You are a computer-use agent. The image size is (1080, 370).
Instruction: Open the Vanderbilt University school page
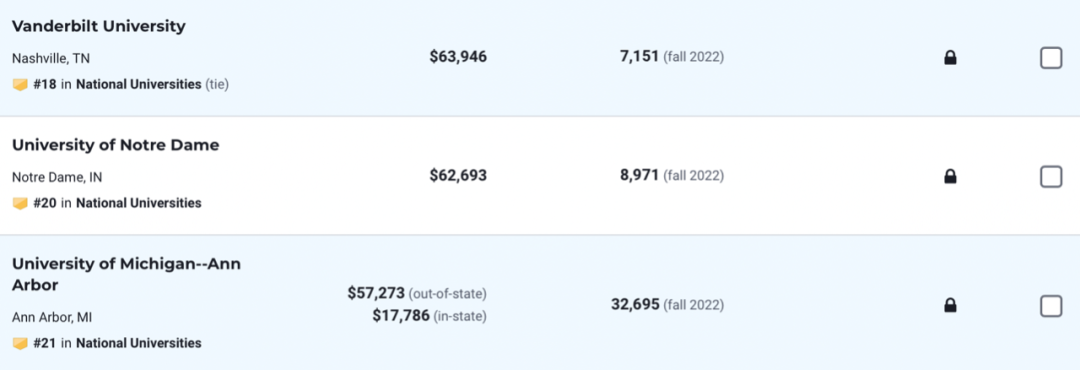tap(99, 27)
